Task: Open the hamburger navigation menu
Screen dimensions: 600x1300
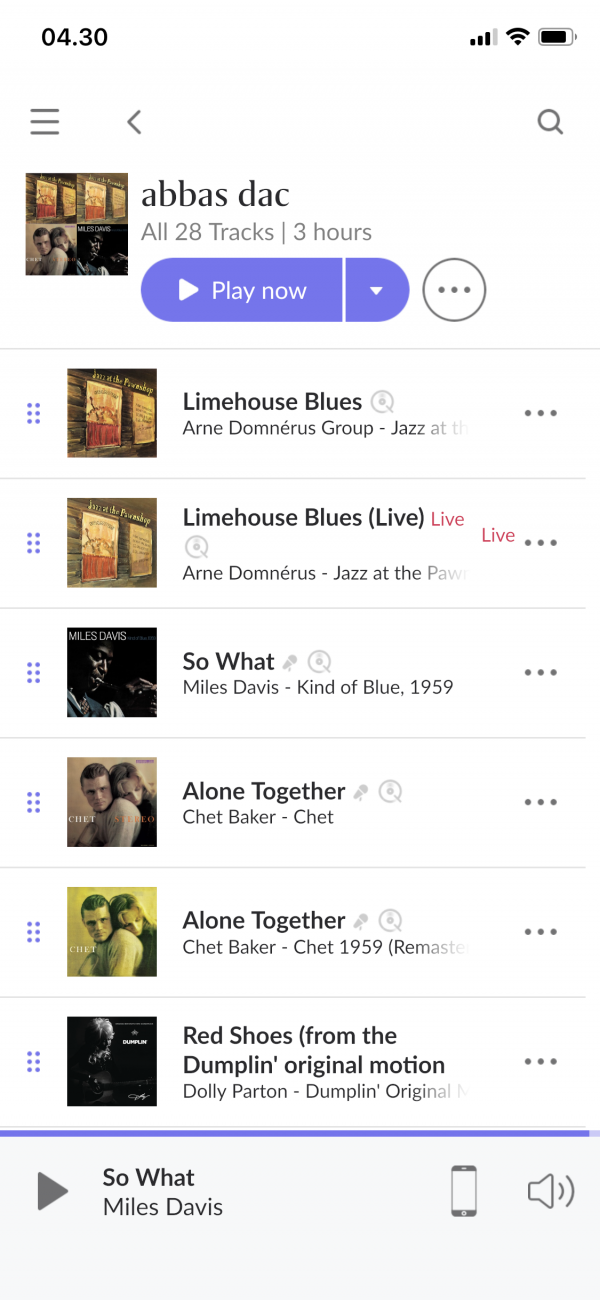Action: (44, 122)
